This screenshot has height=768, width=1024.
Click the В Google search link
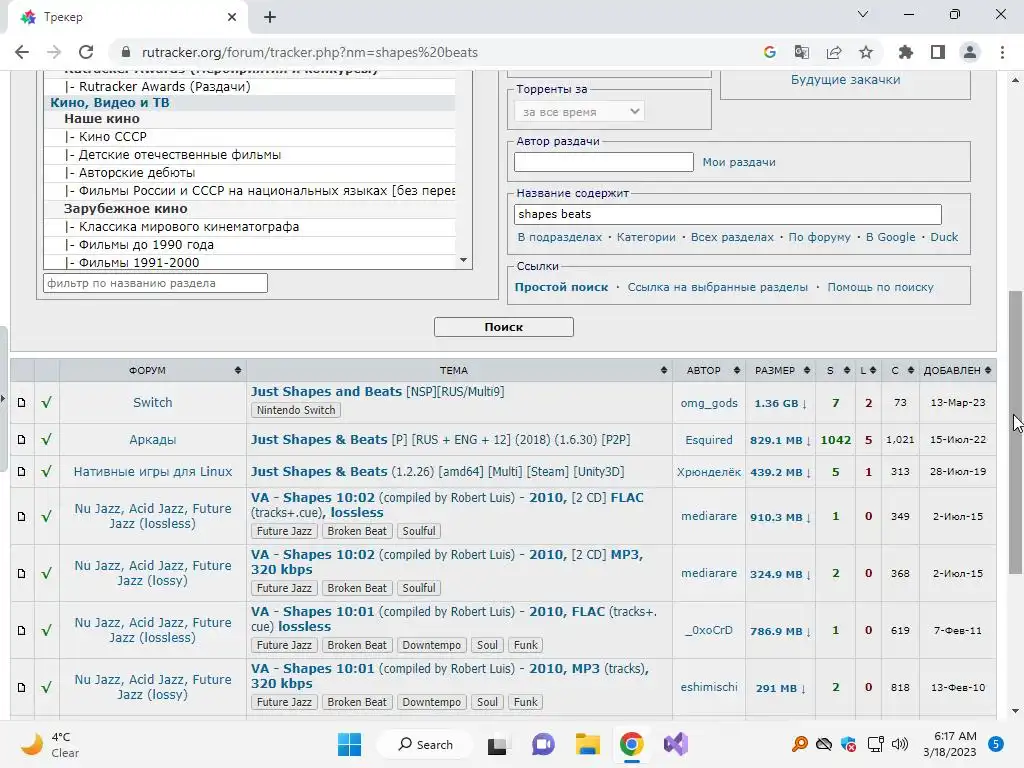coord(890,237)
